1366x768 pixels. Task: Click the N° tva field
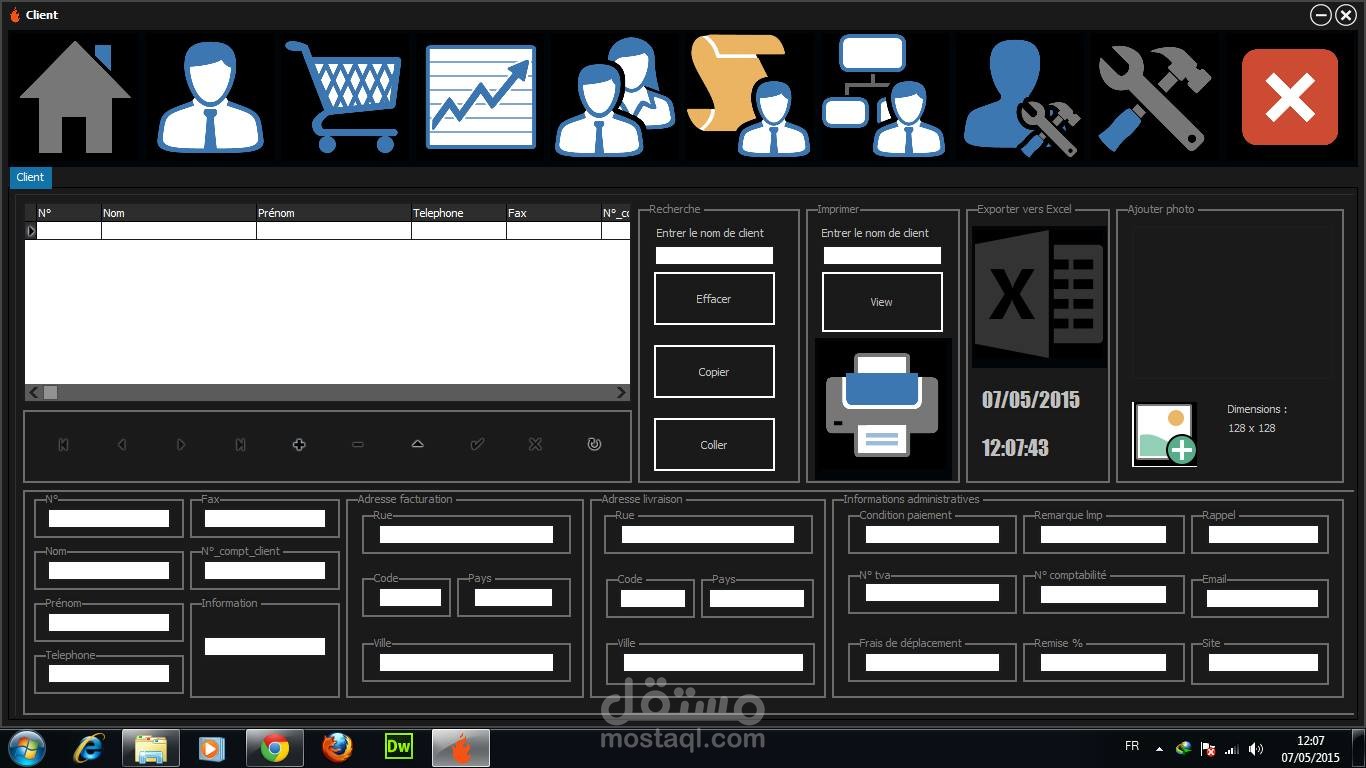tap(932, 593)
